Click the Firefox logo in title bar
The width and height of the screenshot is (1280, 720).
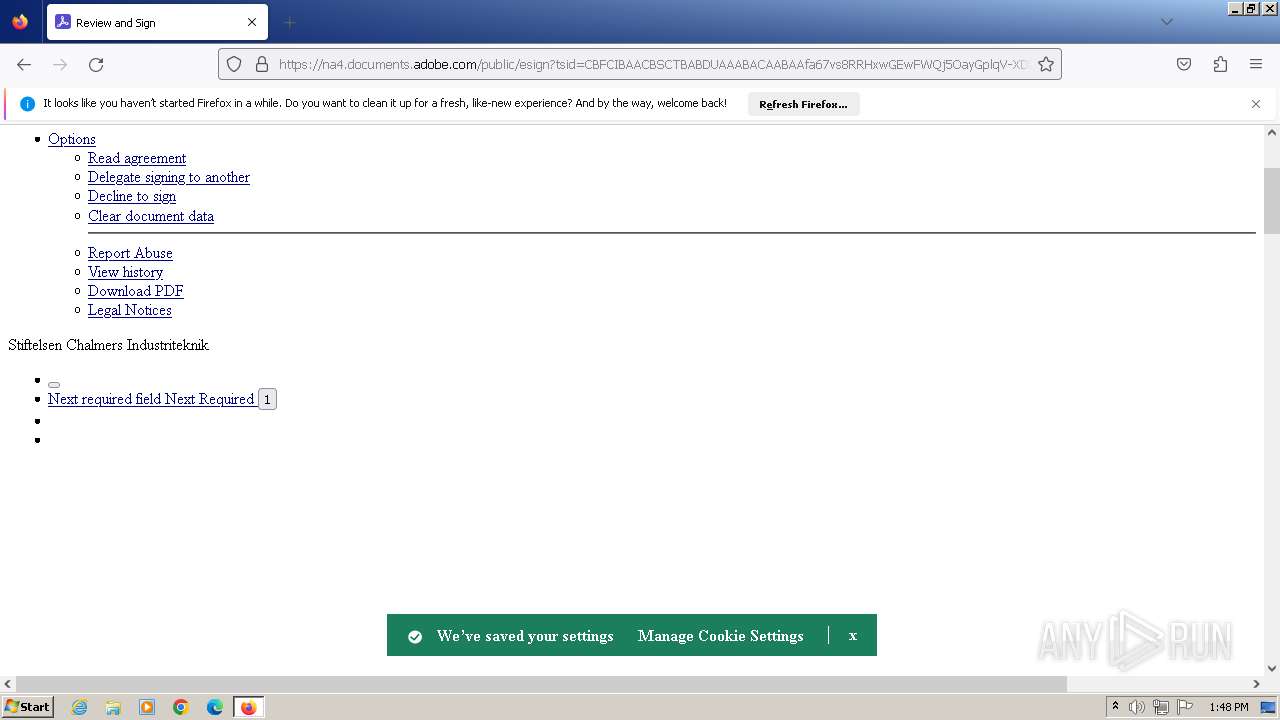20,21
